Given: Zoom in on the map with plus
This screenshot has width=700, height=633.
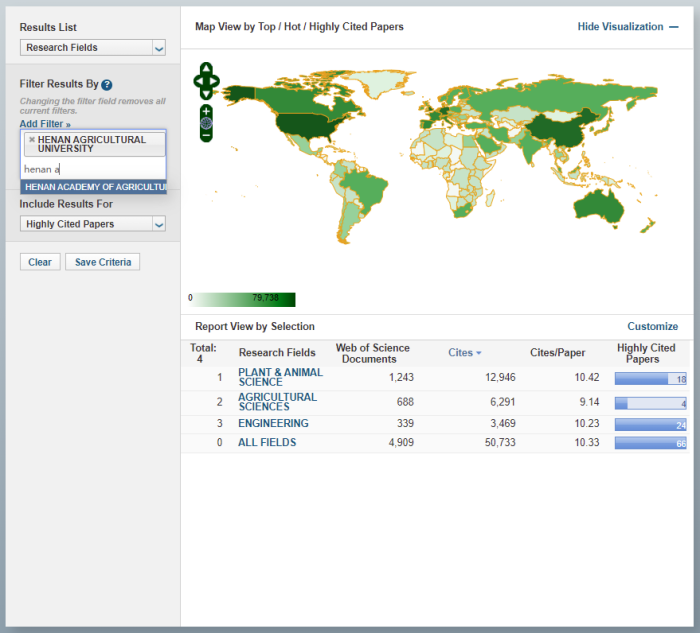Looking at the screenshot, I should click(206, 111).
